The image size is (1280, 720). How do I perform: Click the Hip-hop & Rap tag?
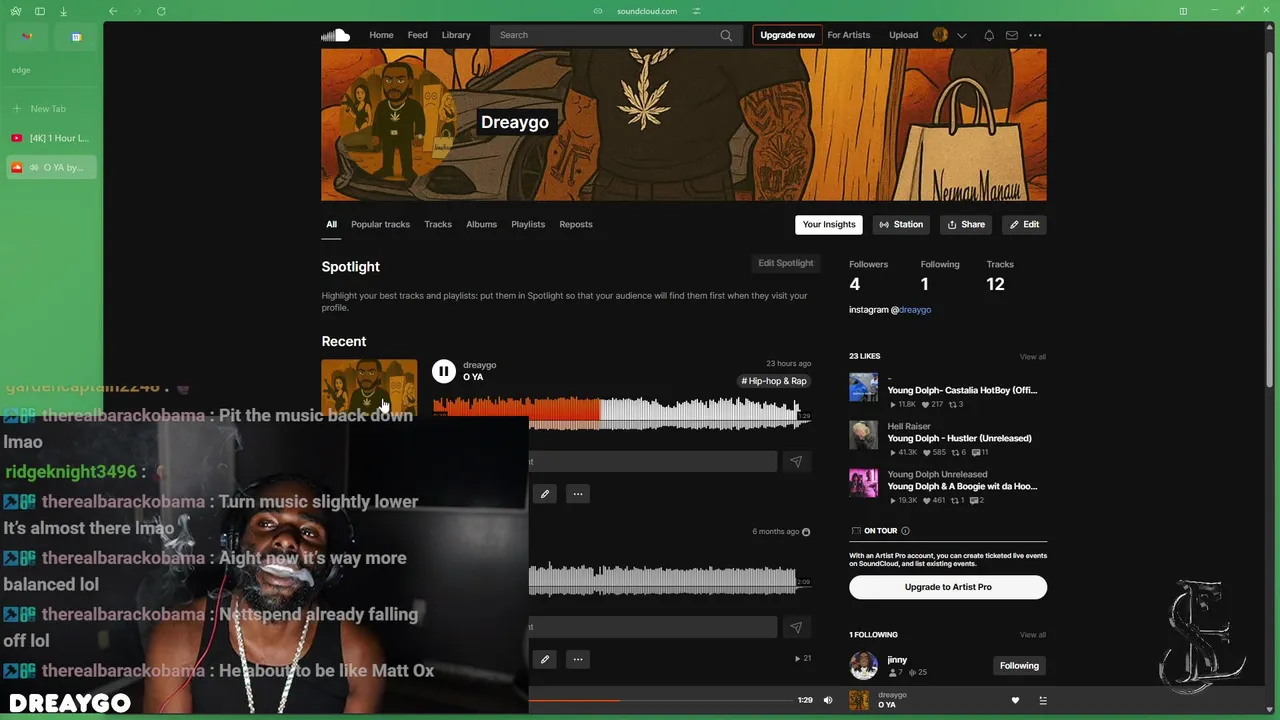774,381
